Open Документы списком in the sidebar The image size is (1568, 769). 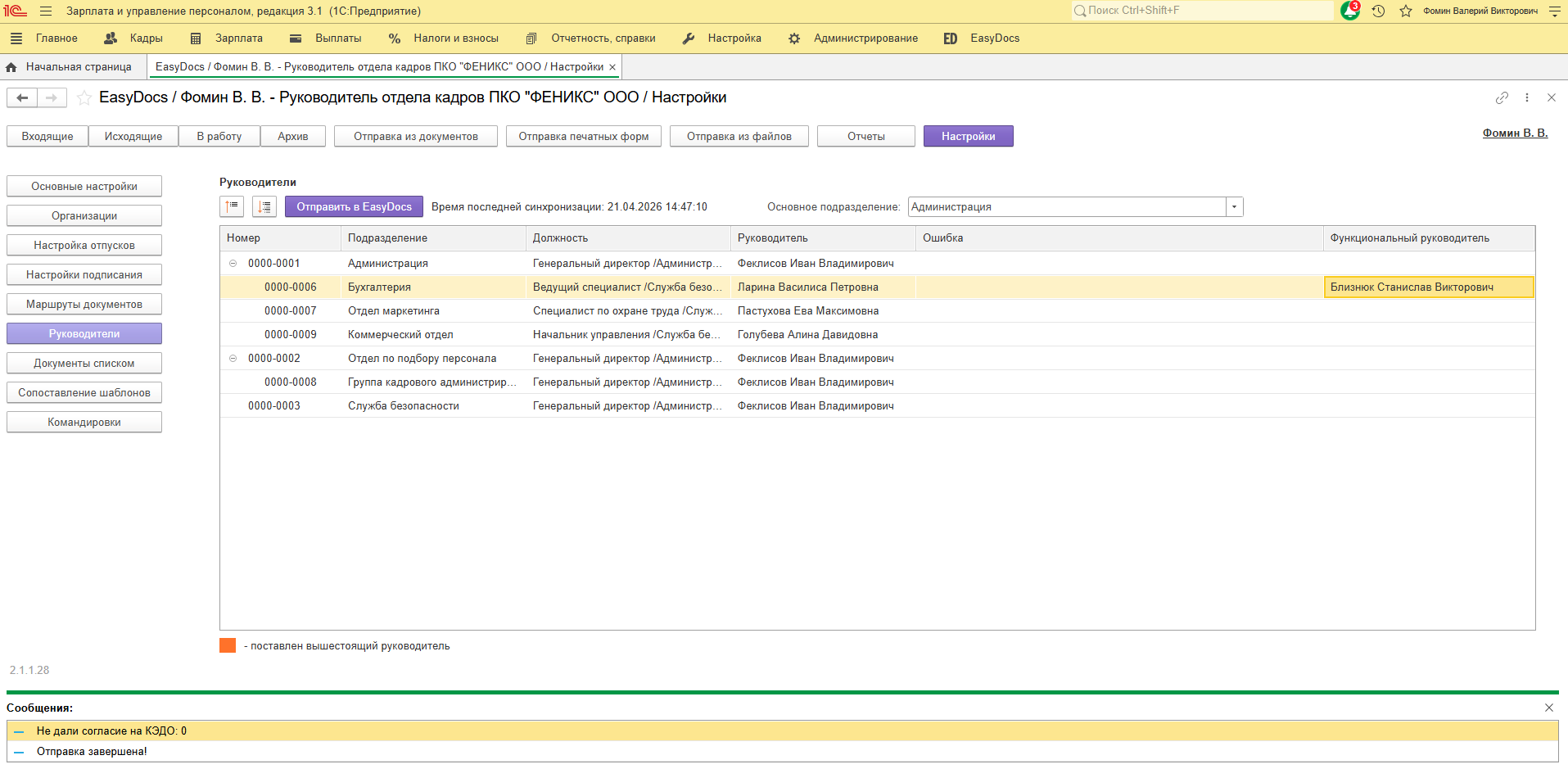pos(84,363)
